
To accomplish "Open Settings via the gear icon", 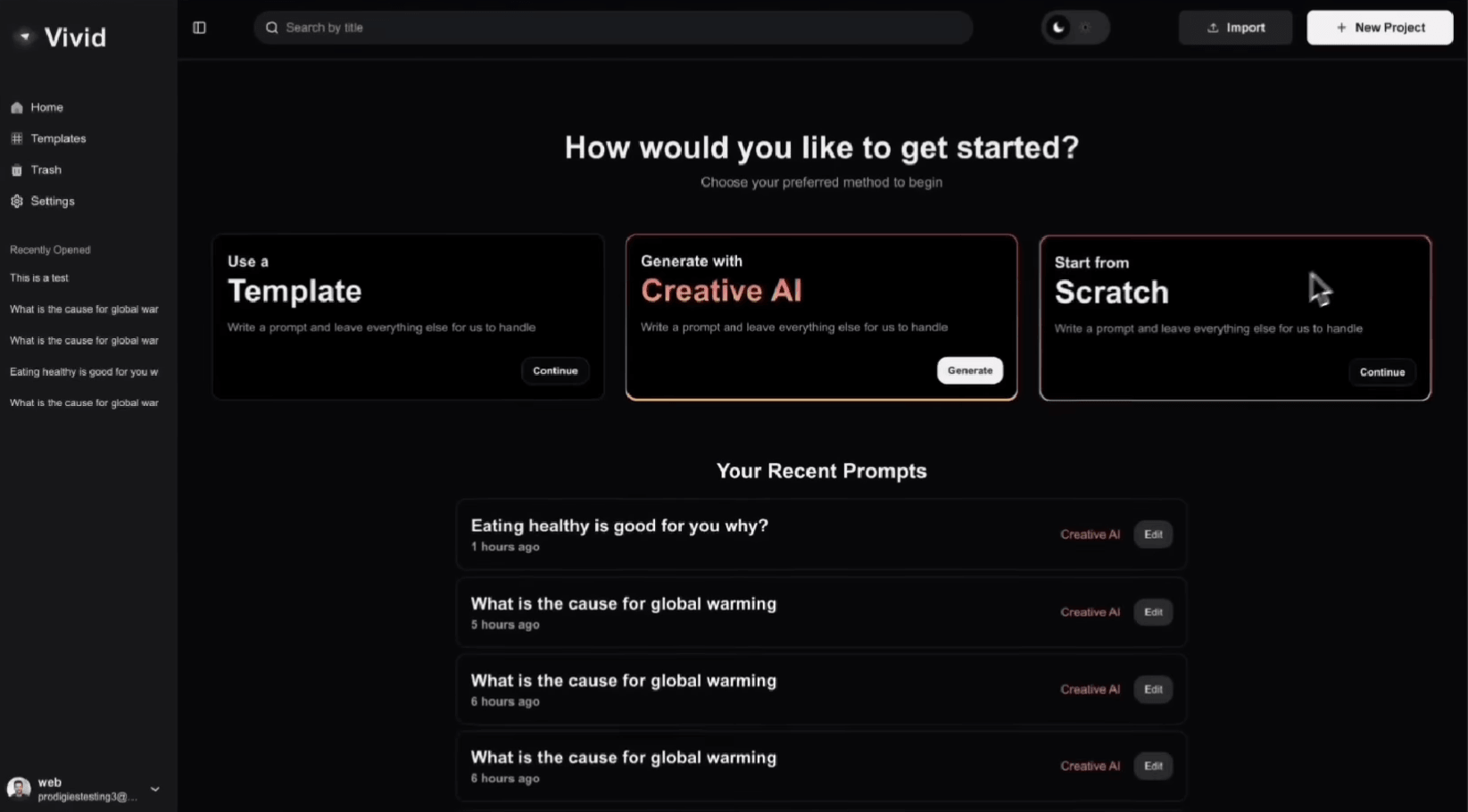I will click(x=16, y=201).
